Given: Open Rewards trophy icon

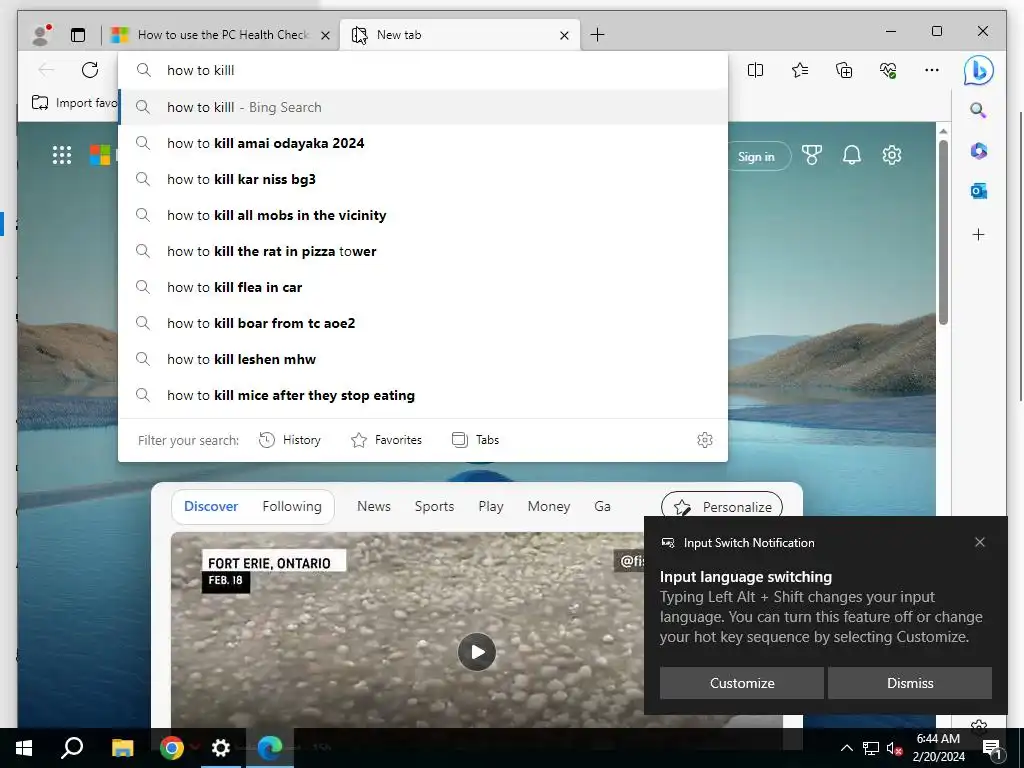Looking at the screenshot, I should coord(812,155).
